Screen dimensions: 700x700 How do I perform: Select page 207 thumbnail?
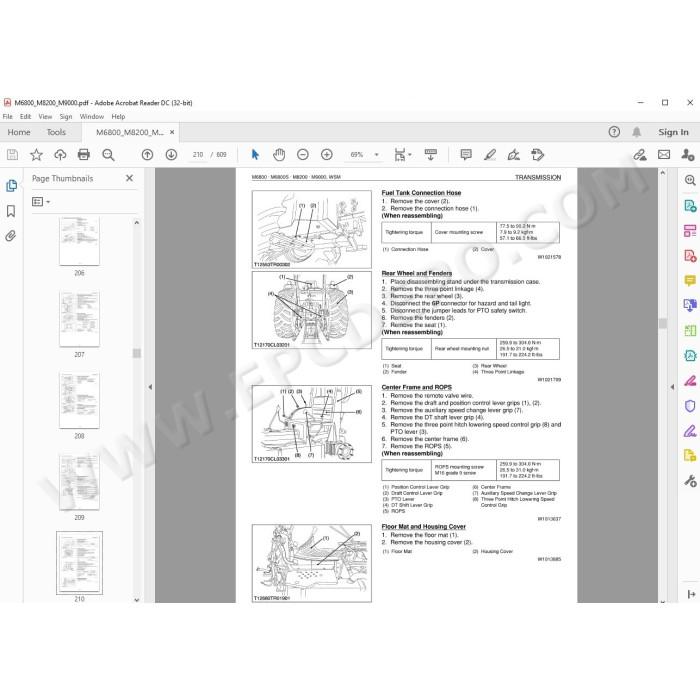[79, 319]
